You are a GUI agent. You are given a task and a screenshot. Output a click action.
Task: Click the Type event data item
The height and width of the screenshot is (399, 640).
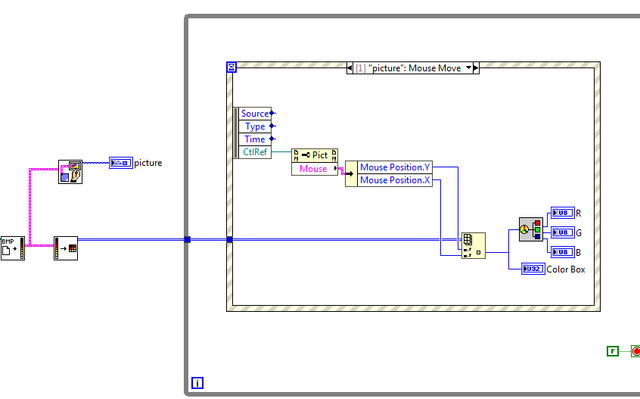(x=255, y=126)
